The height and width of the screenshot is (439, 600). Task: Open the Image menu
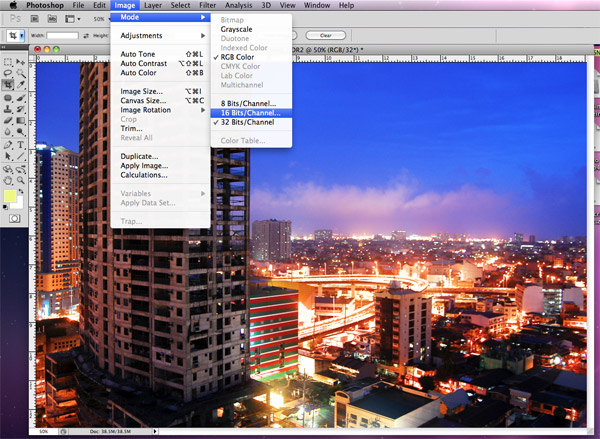125,5
